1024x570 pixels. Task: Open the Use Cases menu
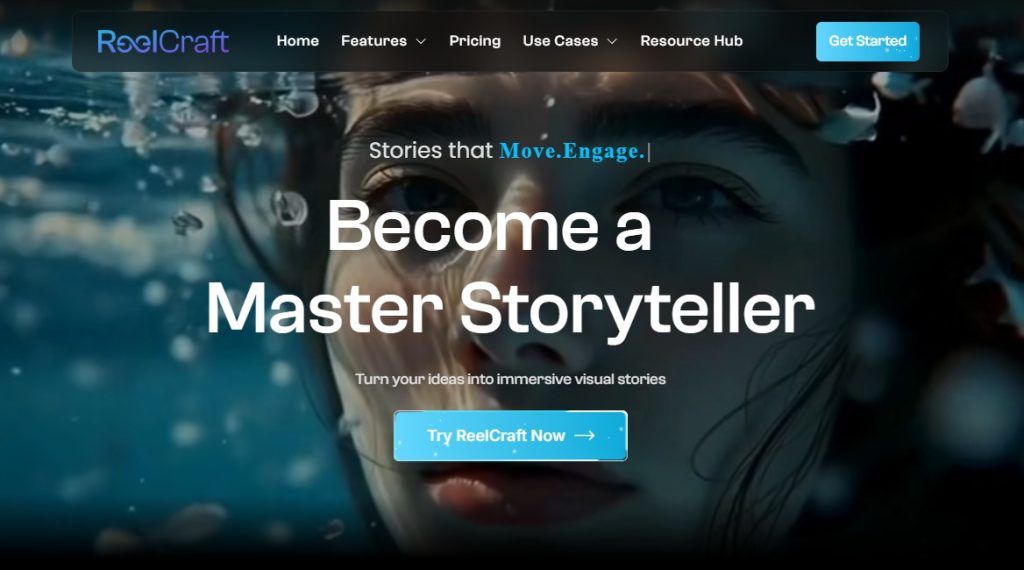[x=560, y=40]
